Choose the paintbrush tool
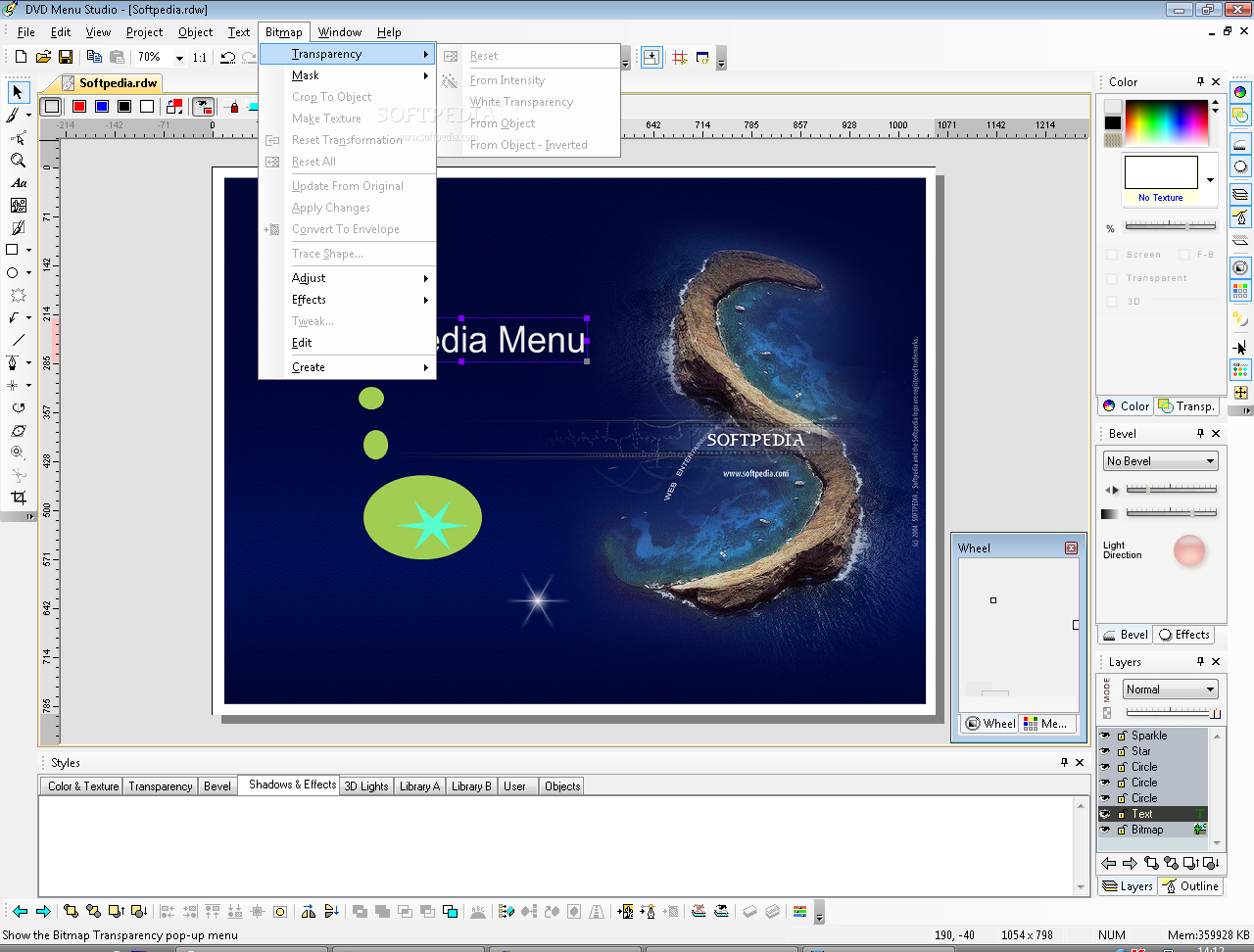The width and height of the screenshot is (1254, 952). click(x=13, y=115)
